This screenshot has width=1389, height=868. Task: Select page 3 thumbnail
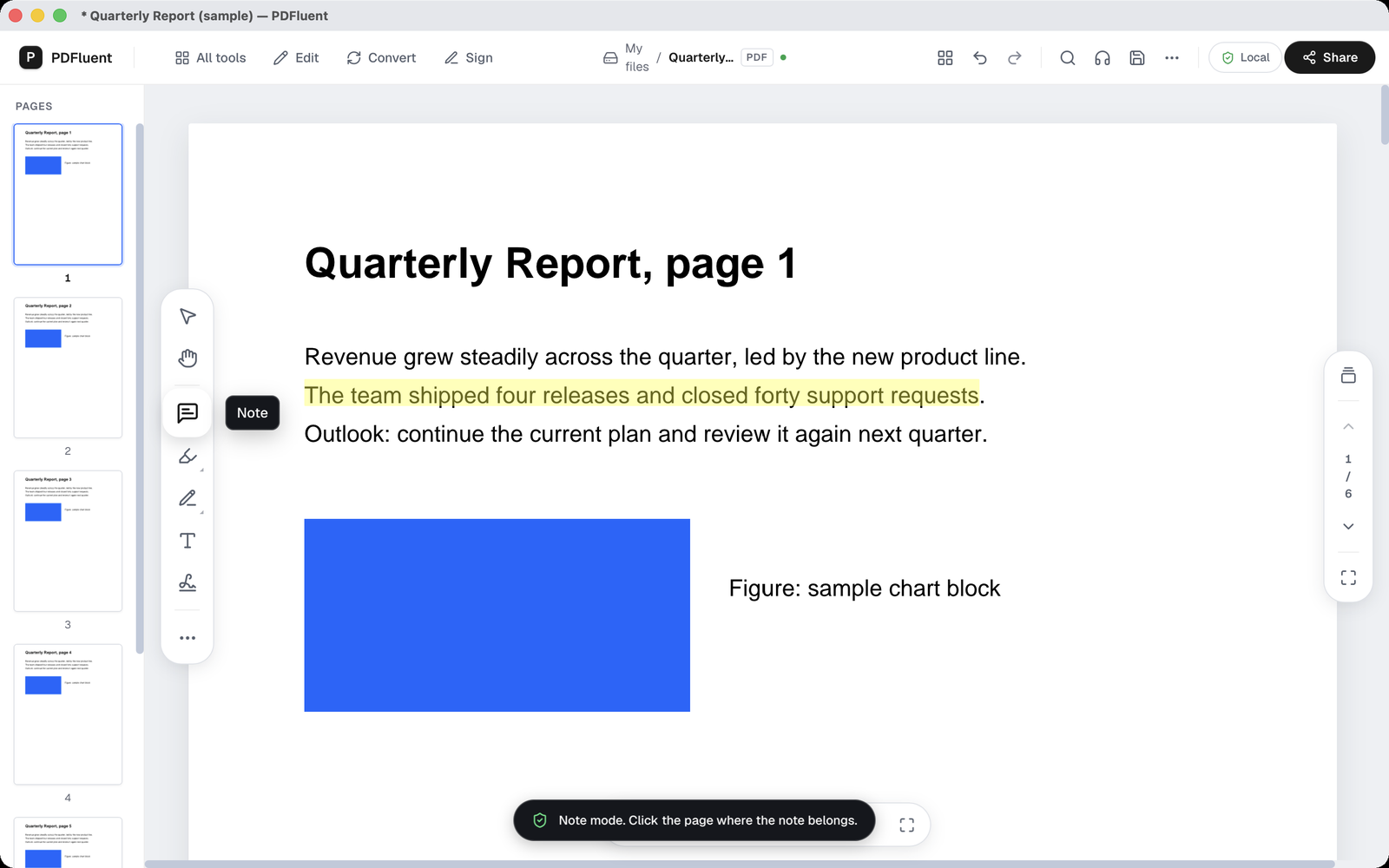pos(68,541)
